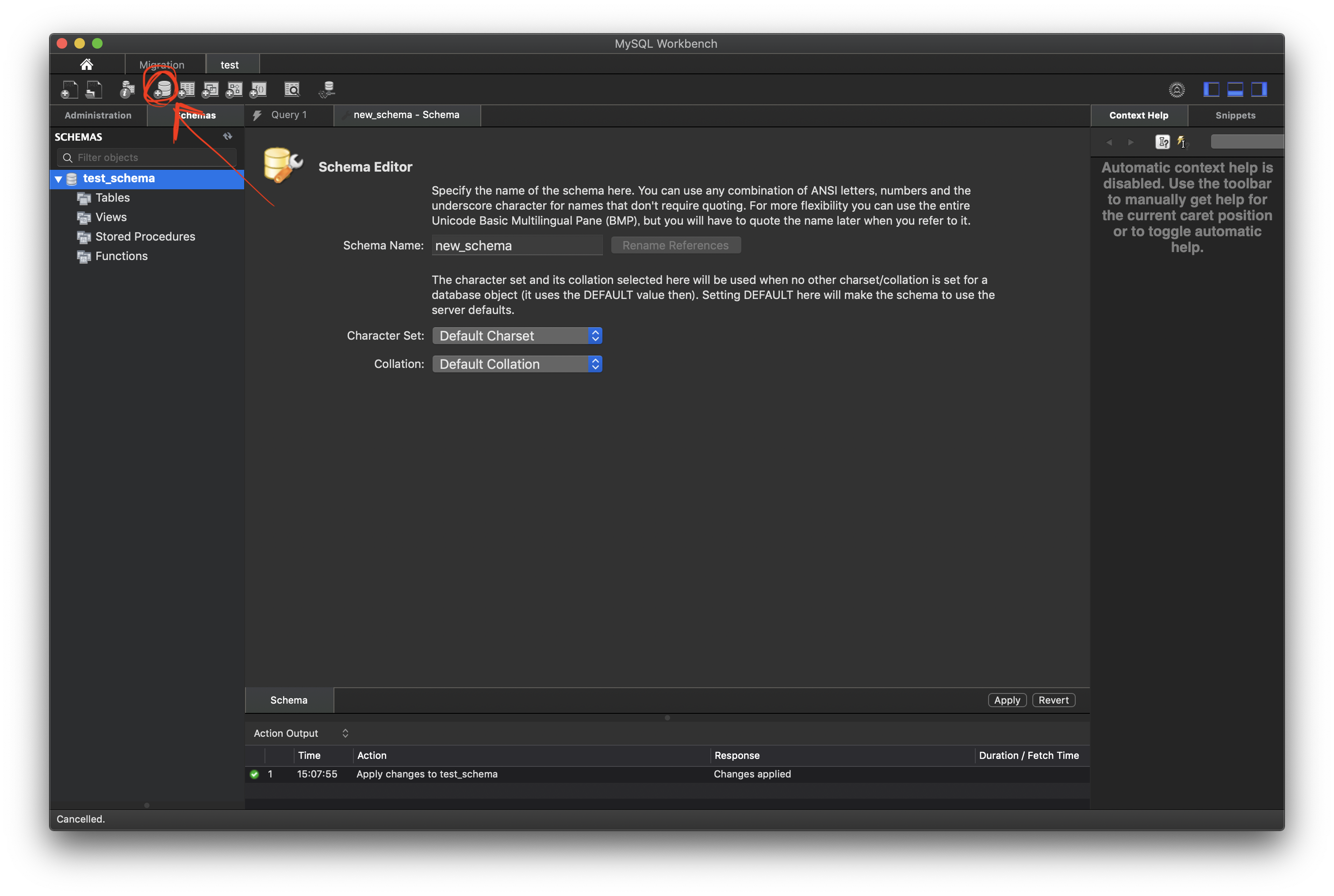Click the Revert button

pyautogui.click(x=1054, y=700)
